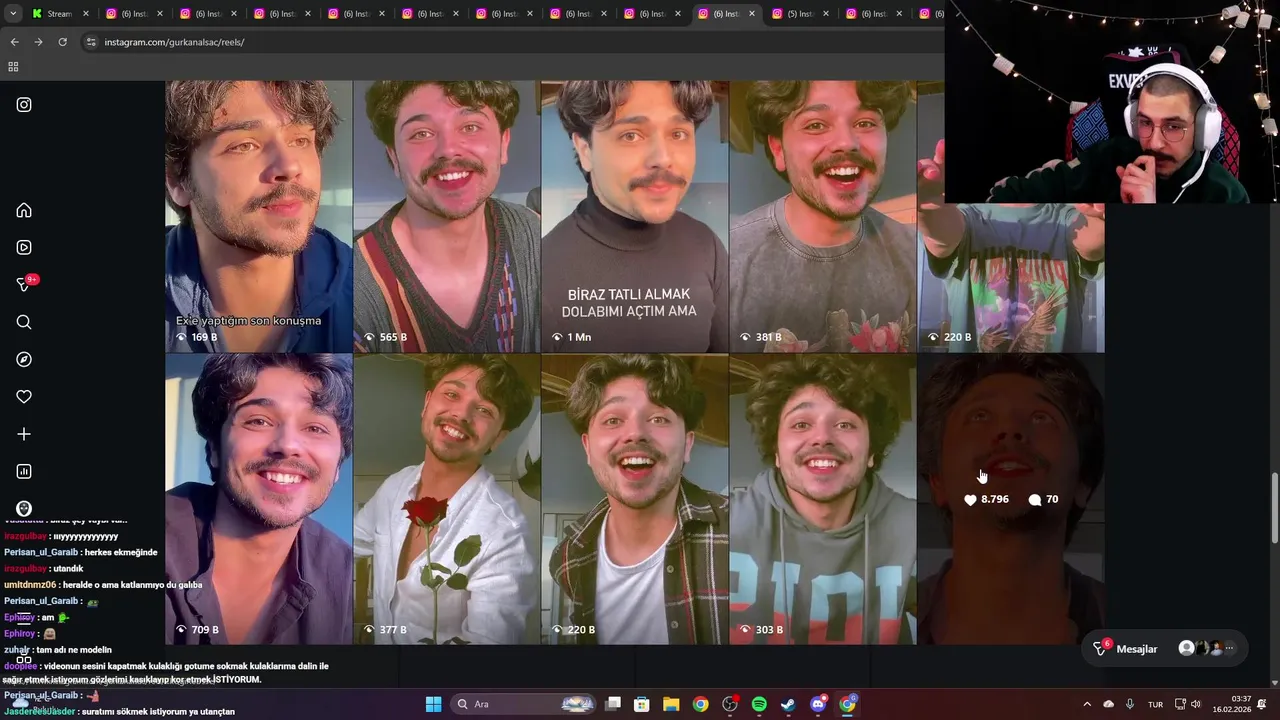
Task: Click the page vertical scrollbar
Action: tap(1273, 508)
